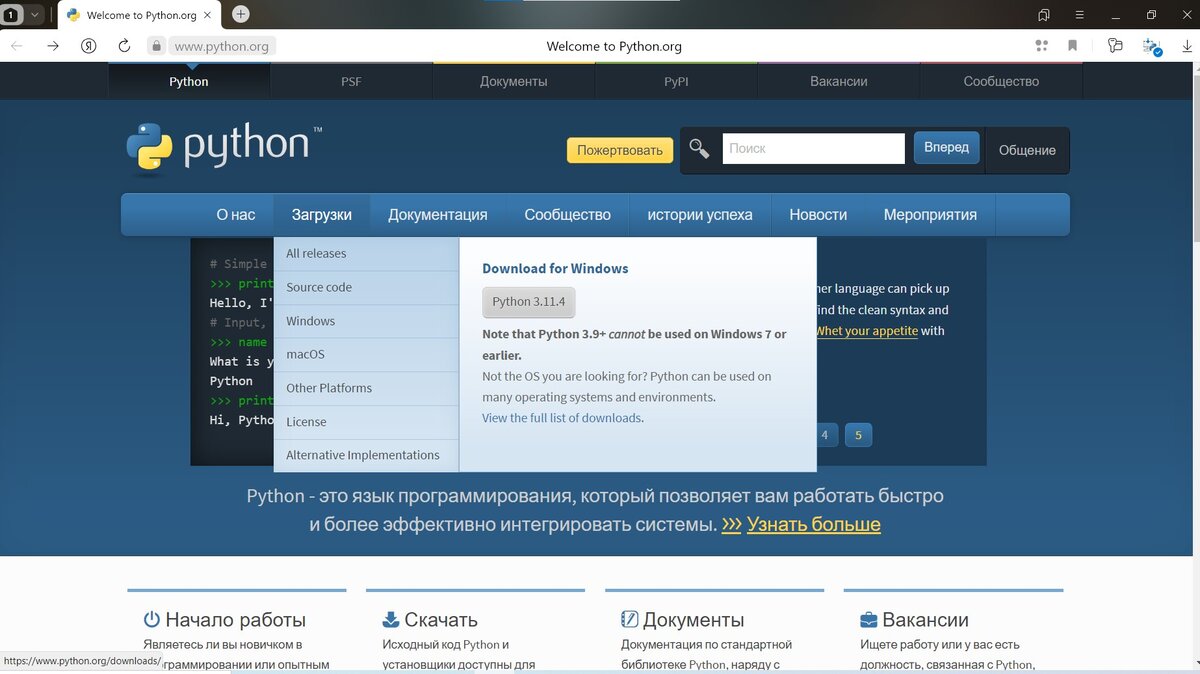The height and width of the screenshot is (674, 1200).
Task: Select the Документы top tab
Action: 514,81
